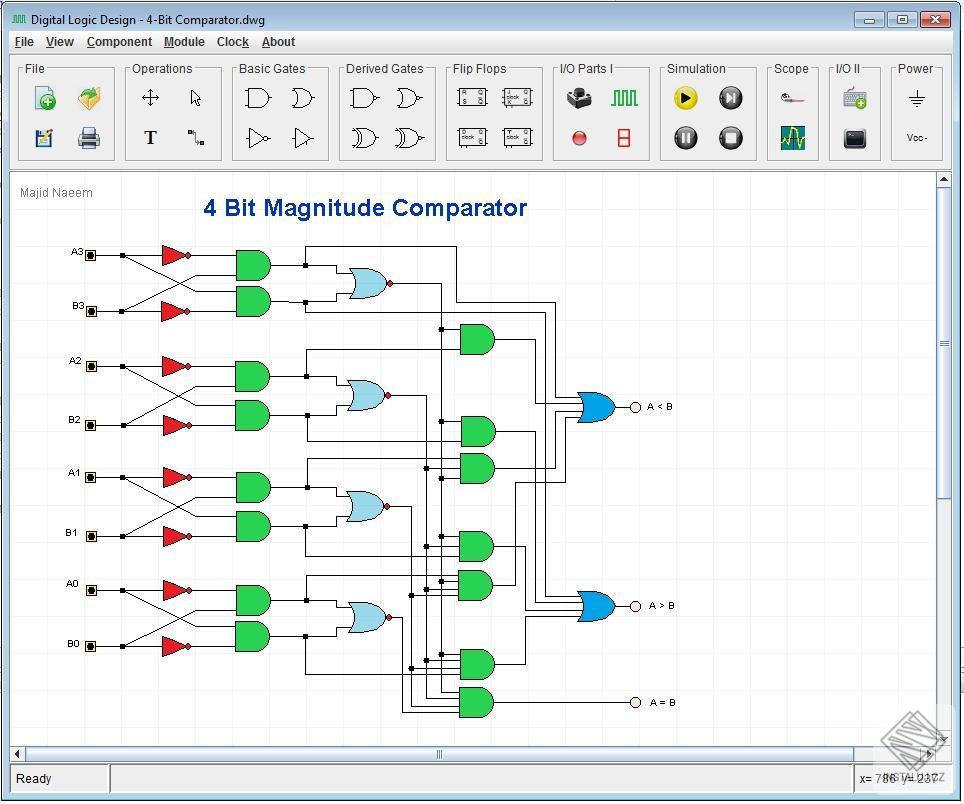The height and width of the screenshot is (804, 964).
Task: Select the NOT gate from Basic Gates
Action: 258,138
